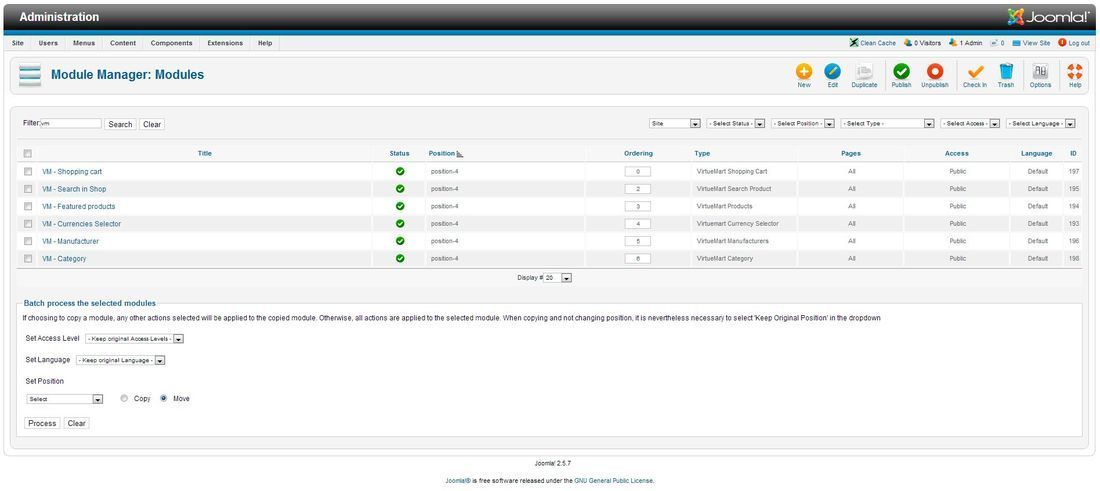Toggle status of VM - Shopping cart

click(400, 171)
